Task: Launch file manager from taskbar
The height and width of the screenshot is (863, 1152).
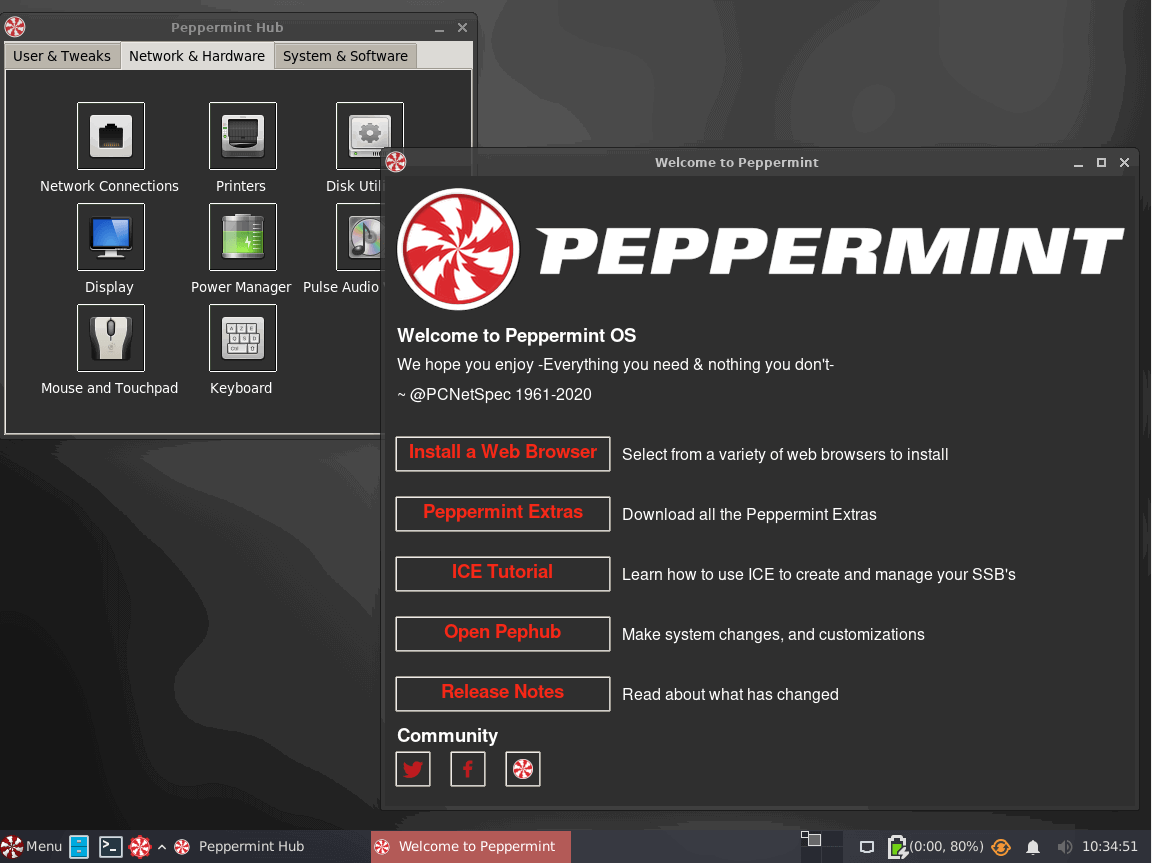Action: click(79, 846)
